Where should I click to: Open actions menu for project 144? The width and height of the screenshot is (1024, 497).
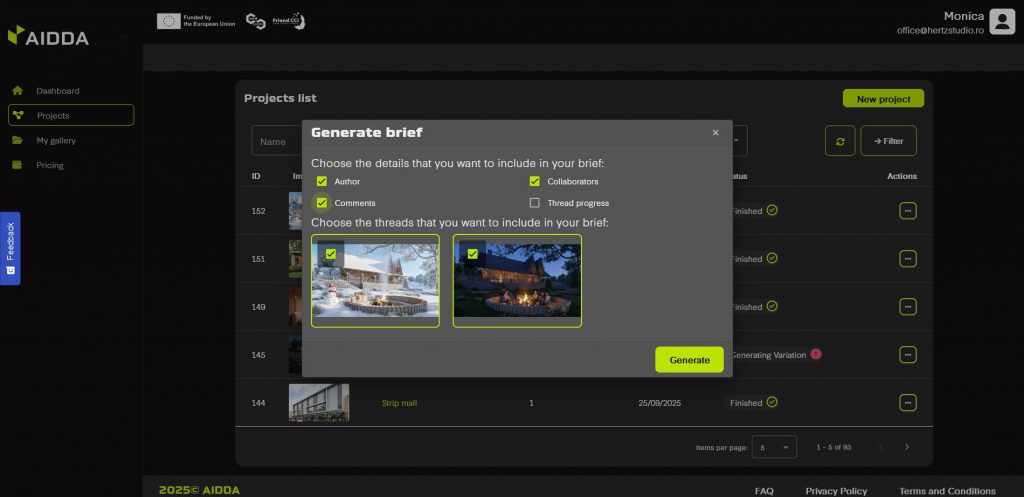coord(908,403)
